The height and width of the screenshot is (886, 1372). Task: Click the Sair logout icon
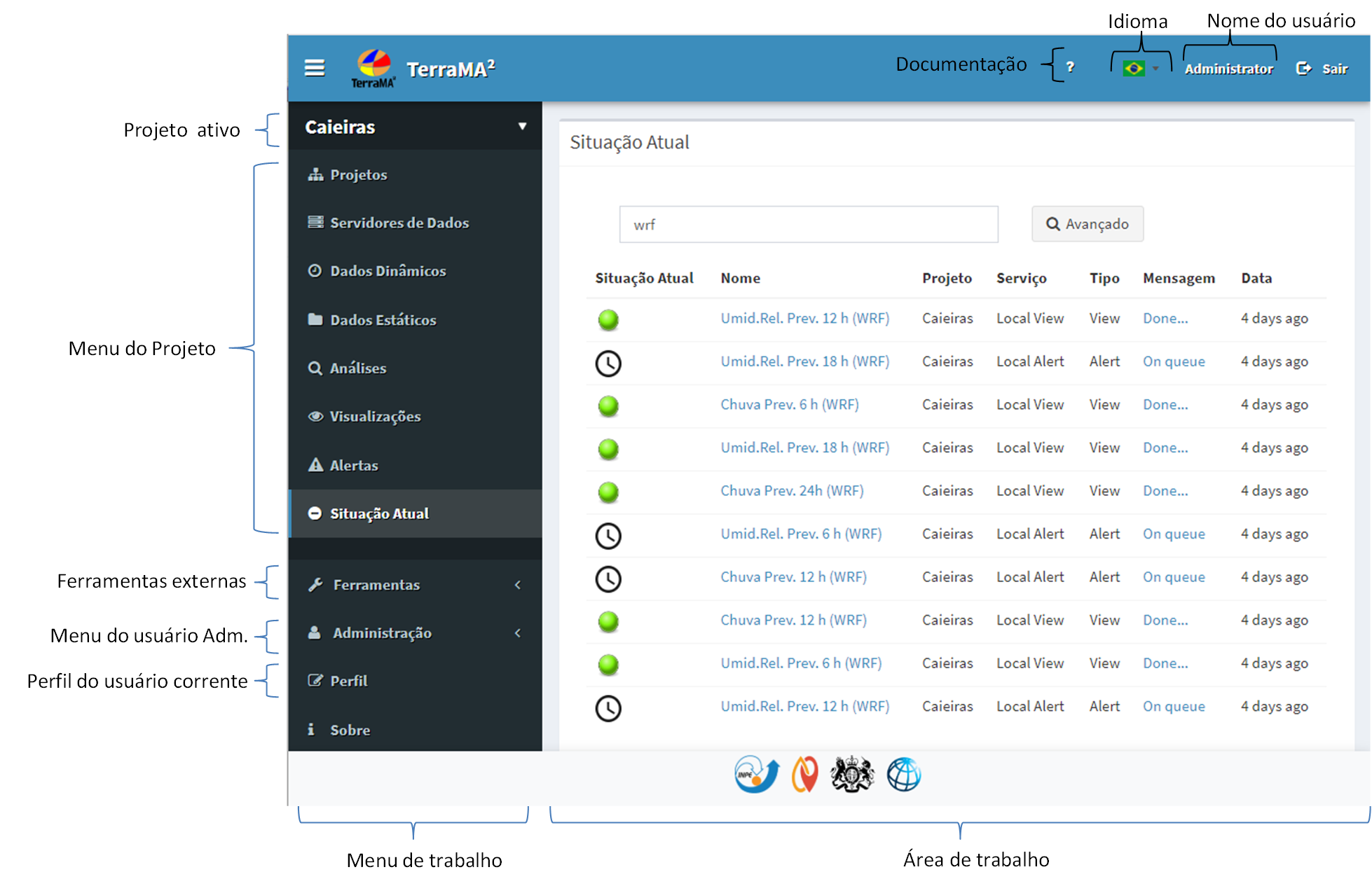coord(1303,68)
